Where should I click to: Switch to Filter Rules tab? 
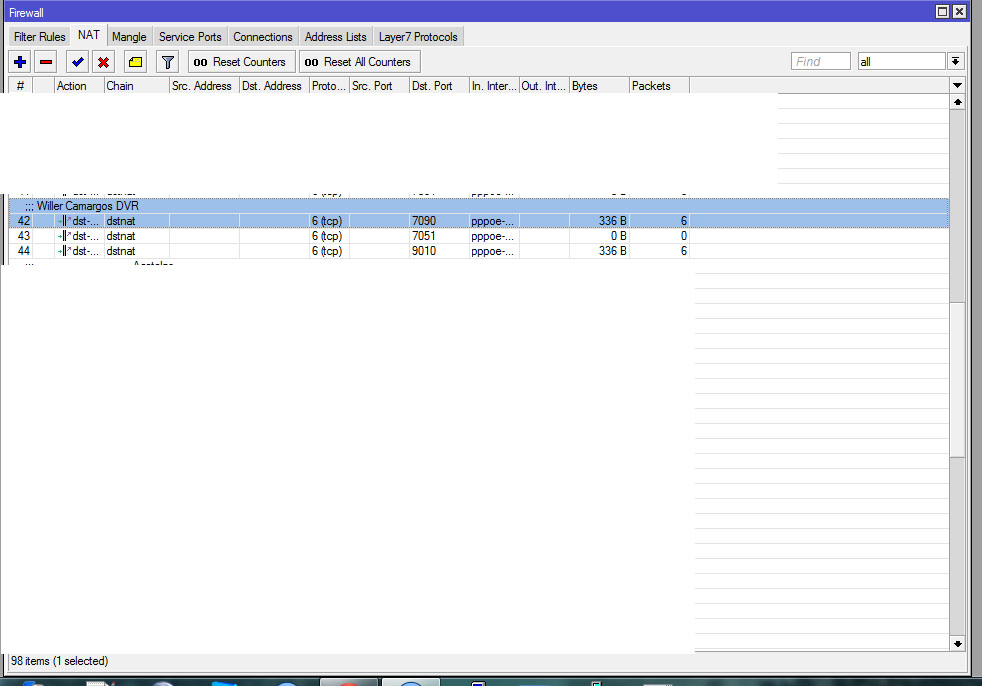pyautogui.click(x=39, y=37)
